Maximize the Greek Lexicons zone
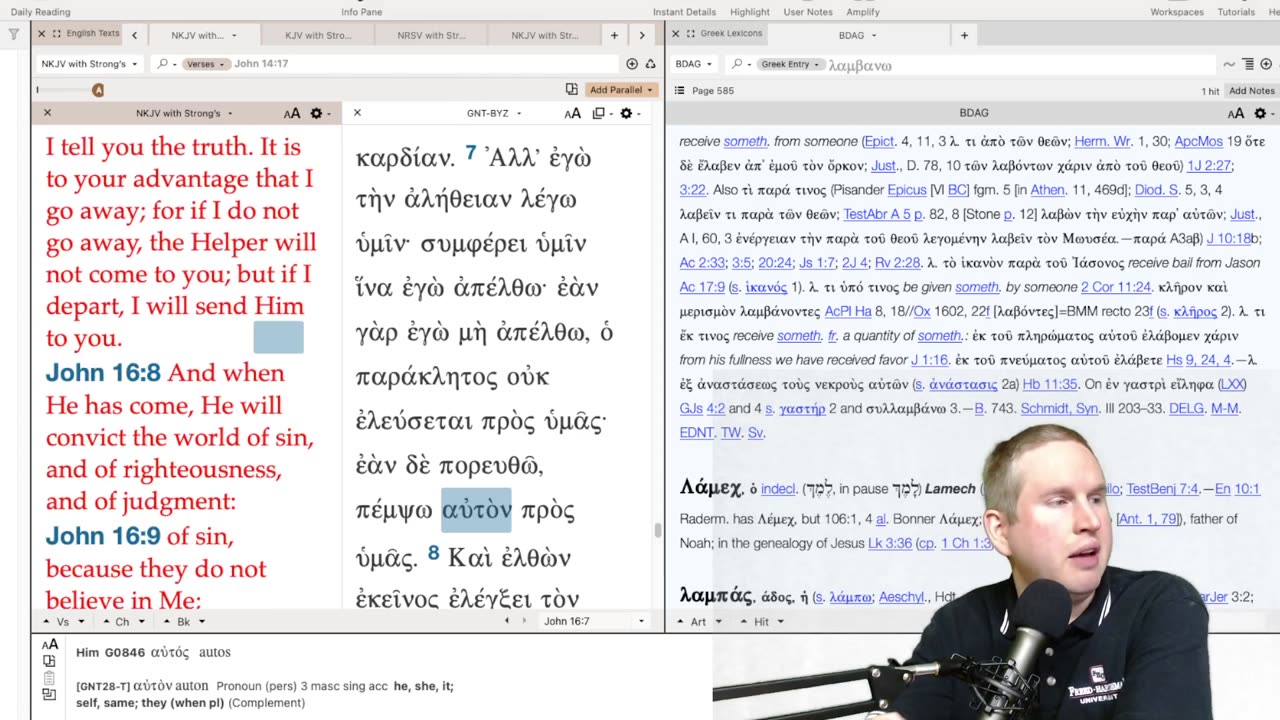1280x720 pixels. pyautogui.click(x=691, y=34)
